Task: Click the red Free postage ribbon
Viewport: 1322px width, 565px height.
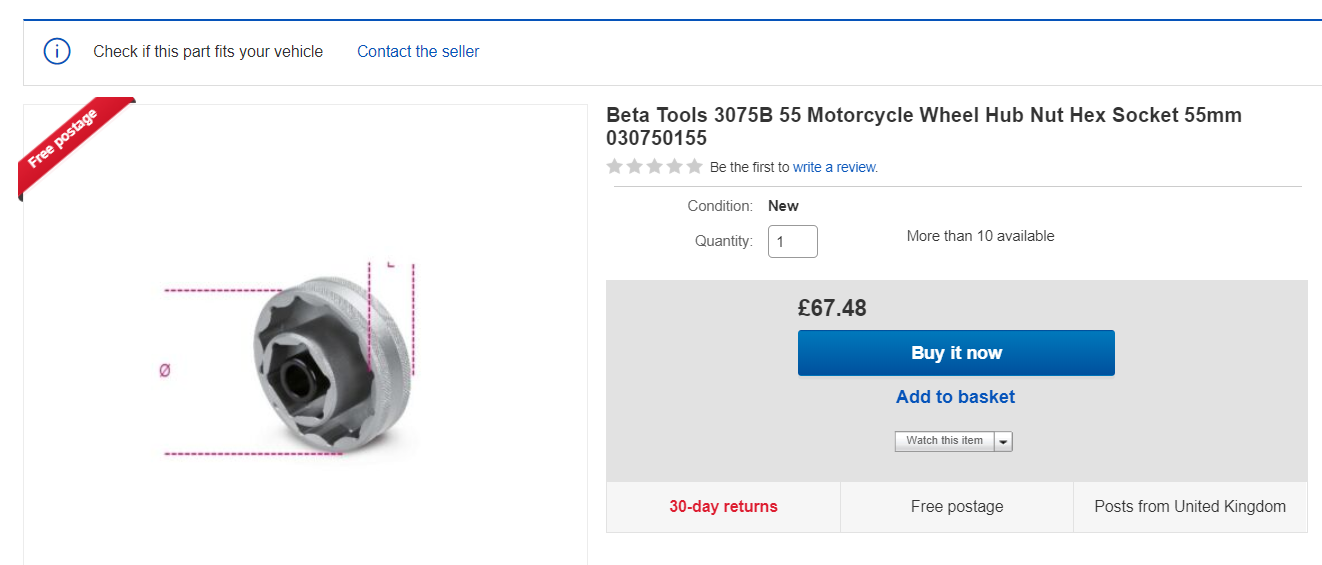Action: [x=66, y=140]
